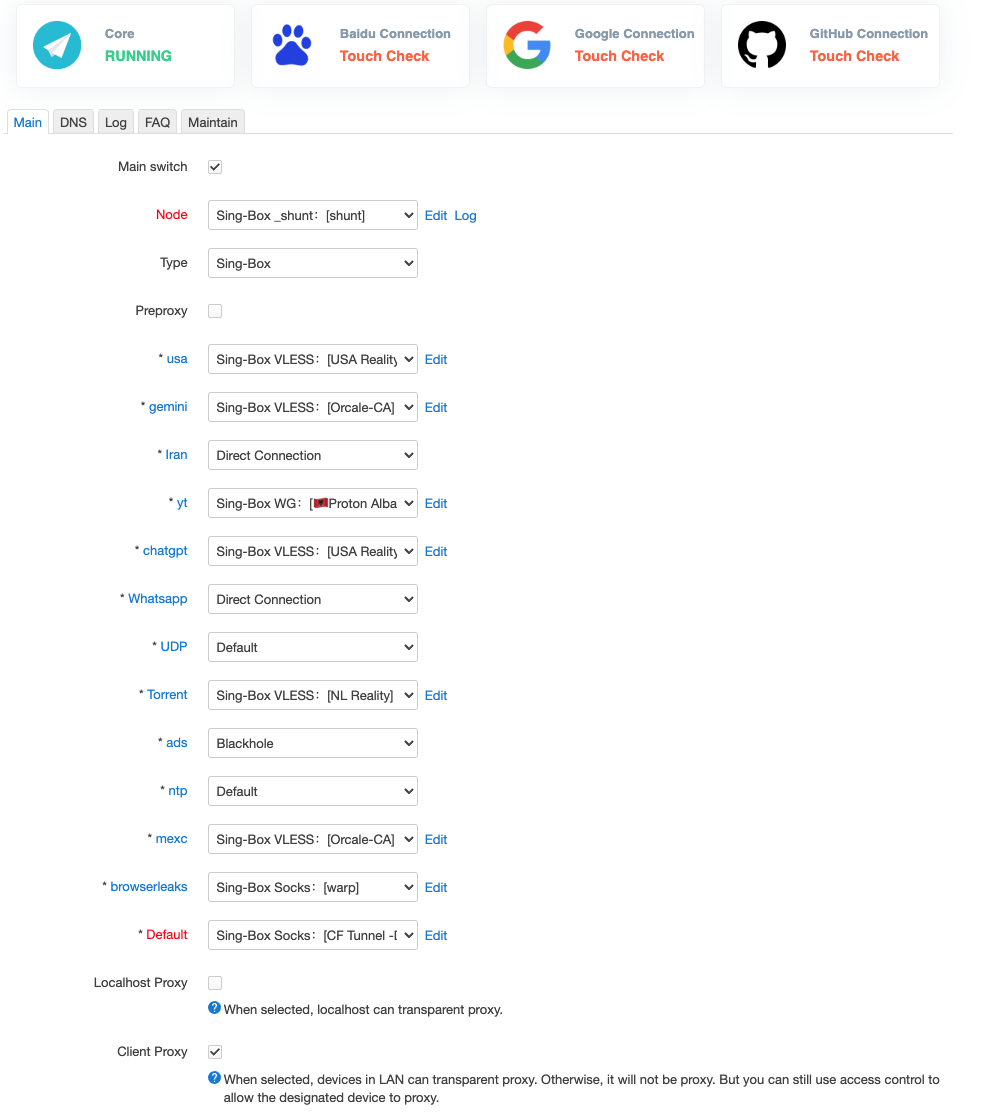
Task: Disable the Client Proxy checkbox
Action: (215, 1052)
